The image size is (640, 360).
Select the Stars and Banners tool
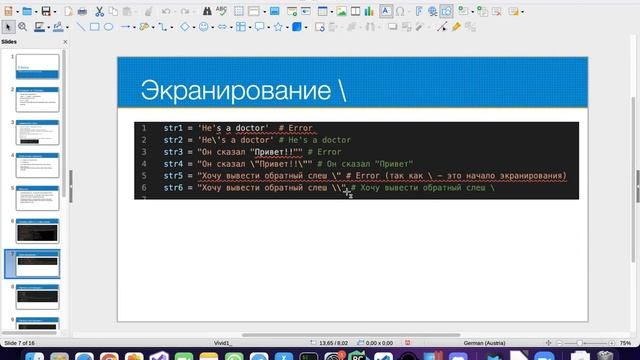pyautogui.click(x=278, y=27)
